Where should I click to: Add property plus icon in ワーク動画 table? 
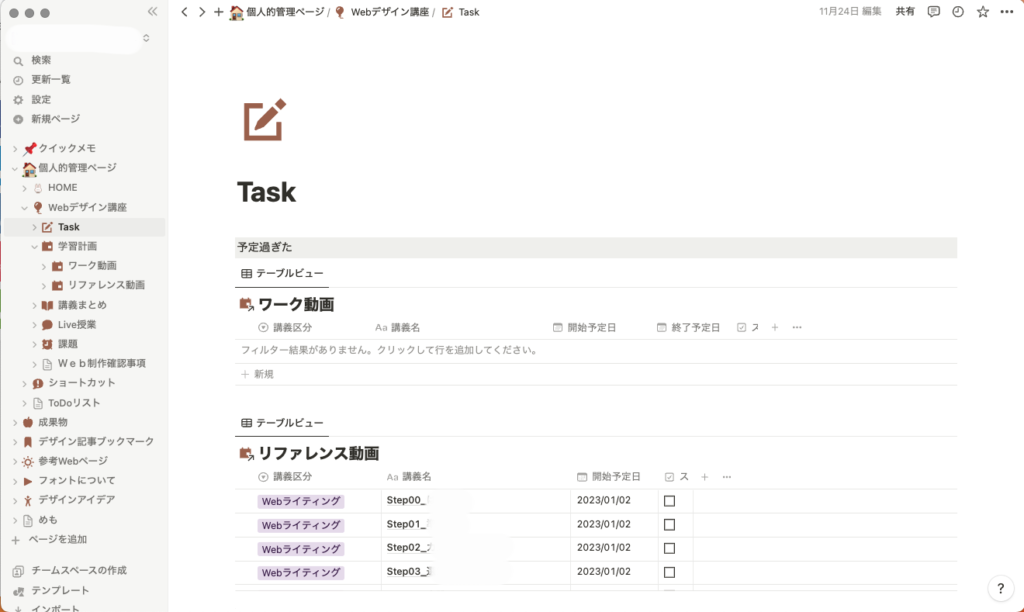click(776, 327)
